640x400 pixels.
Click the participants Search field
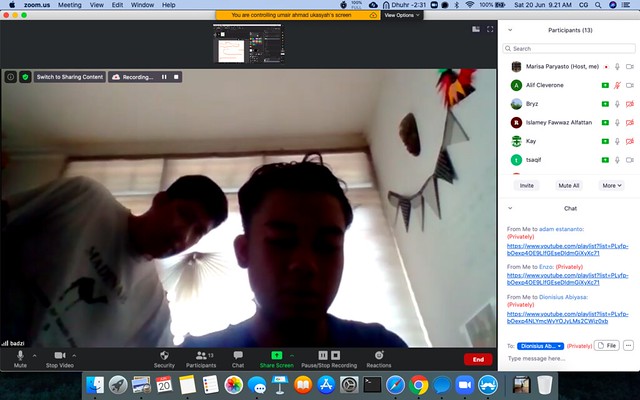568,48
